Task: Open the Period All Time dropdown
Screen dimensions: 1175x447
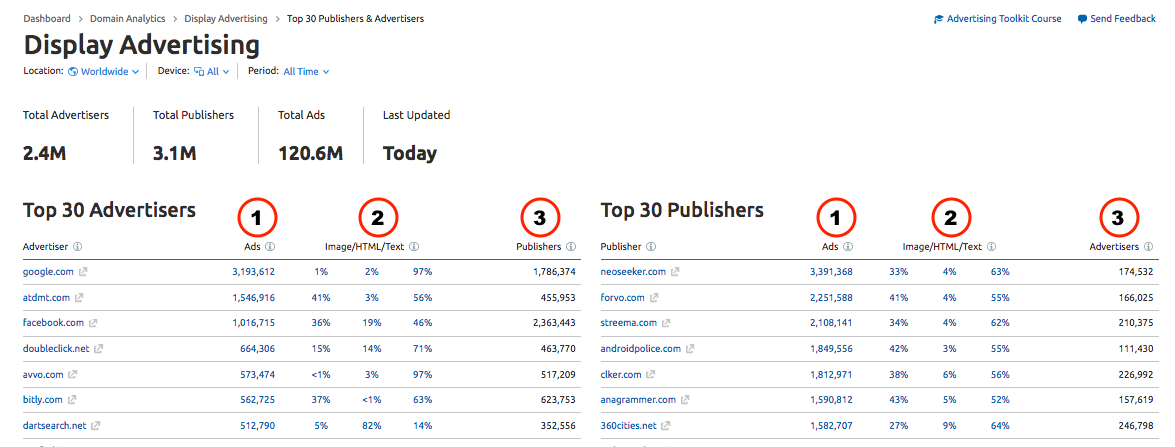Action: [306, 72]
